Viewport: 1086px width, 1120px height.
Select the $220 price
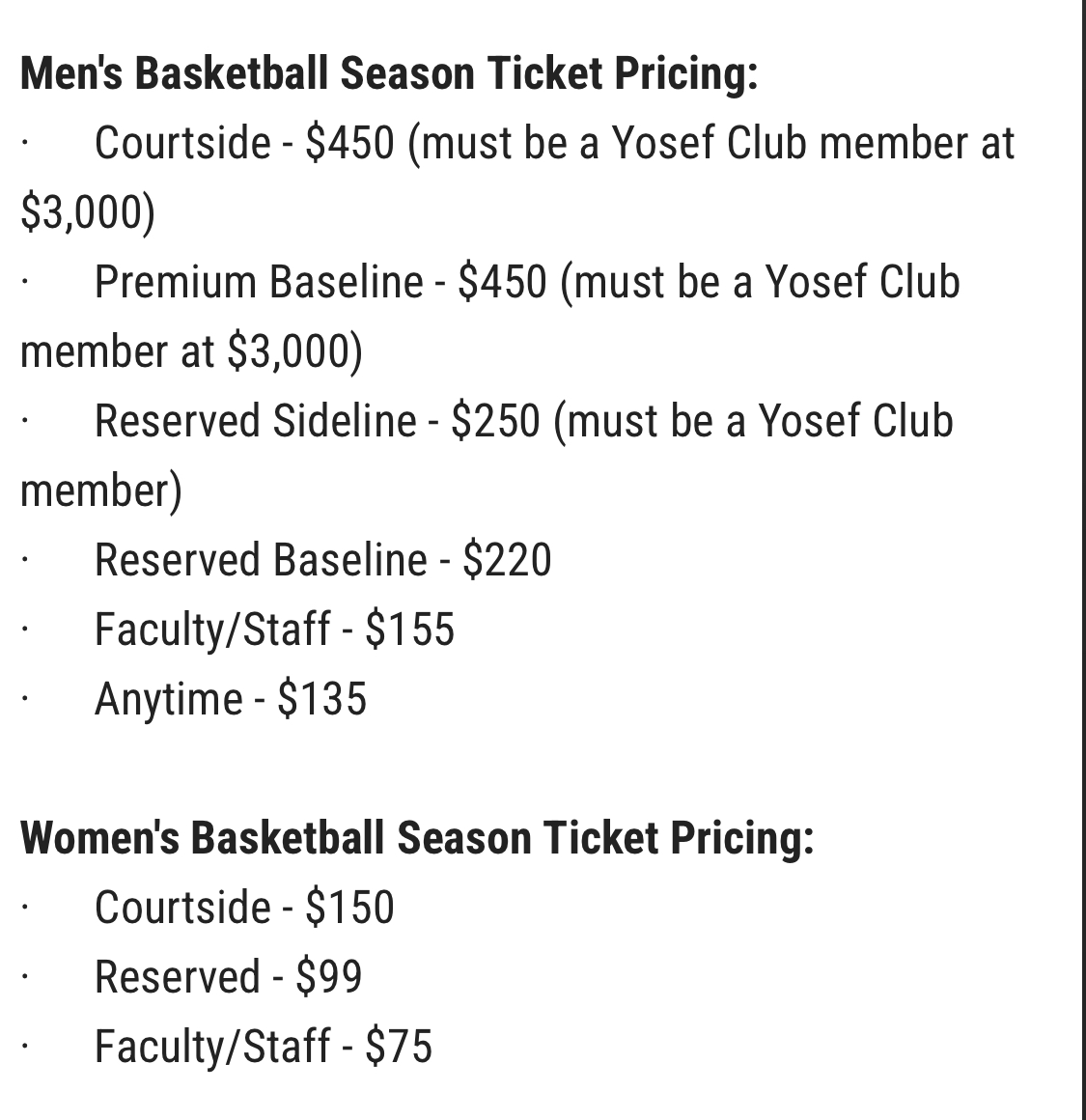[507, 561]
